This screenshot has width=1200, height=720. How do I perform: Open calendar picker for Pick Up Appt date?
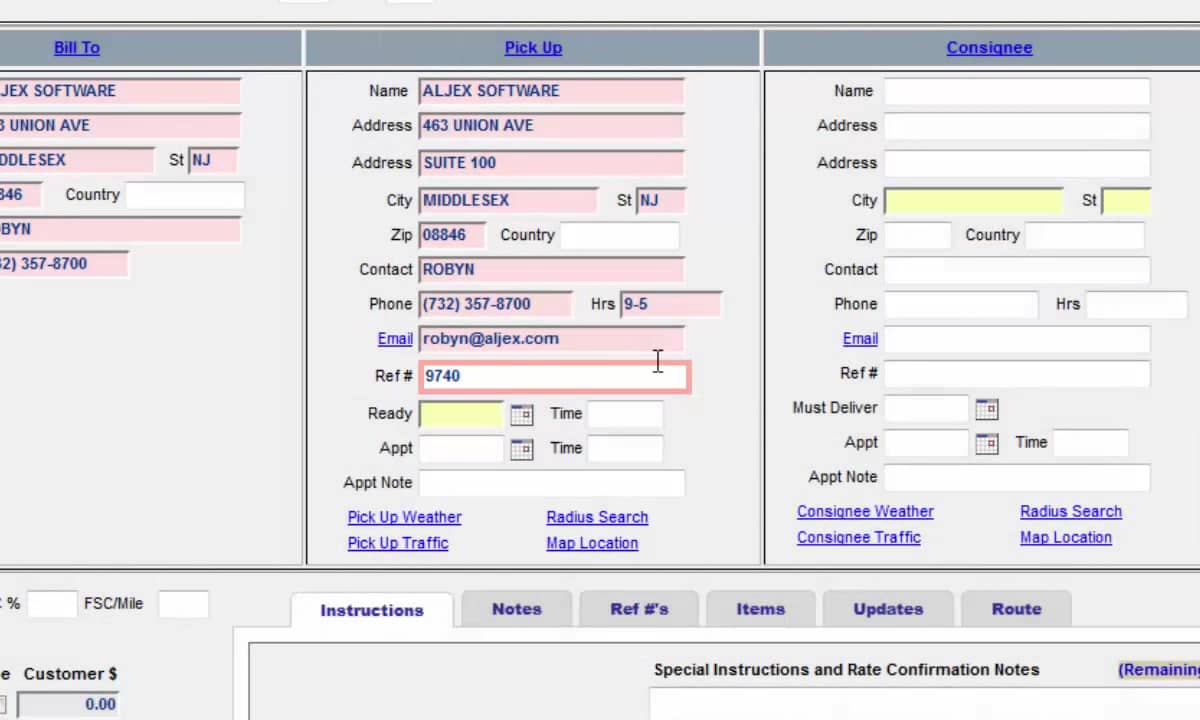521,449
